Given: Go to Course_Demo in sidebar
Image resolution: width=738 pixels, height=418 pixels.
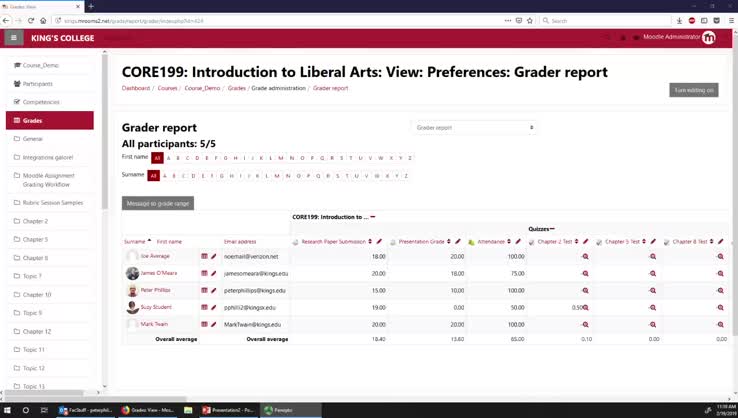Looking at the screenshot, I should 40,65.
